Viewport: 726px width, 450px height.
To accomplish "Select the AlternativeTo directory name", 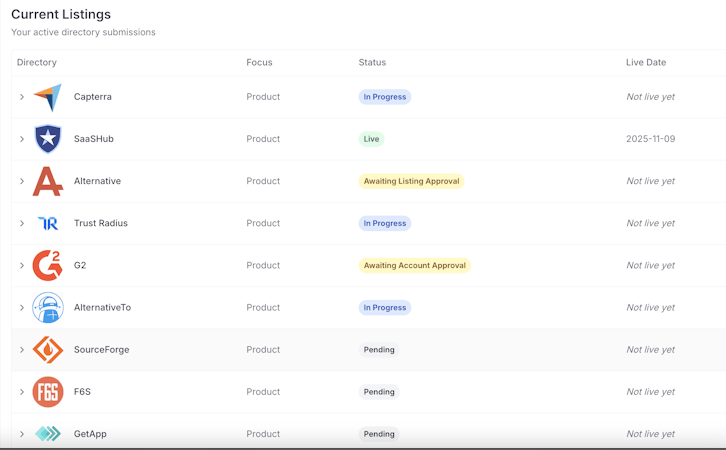I will [102, 307].
